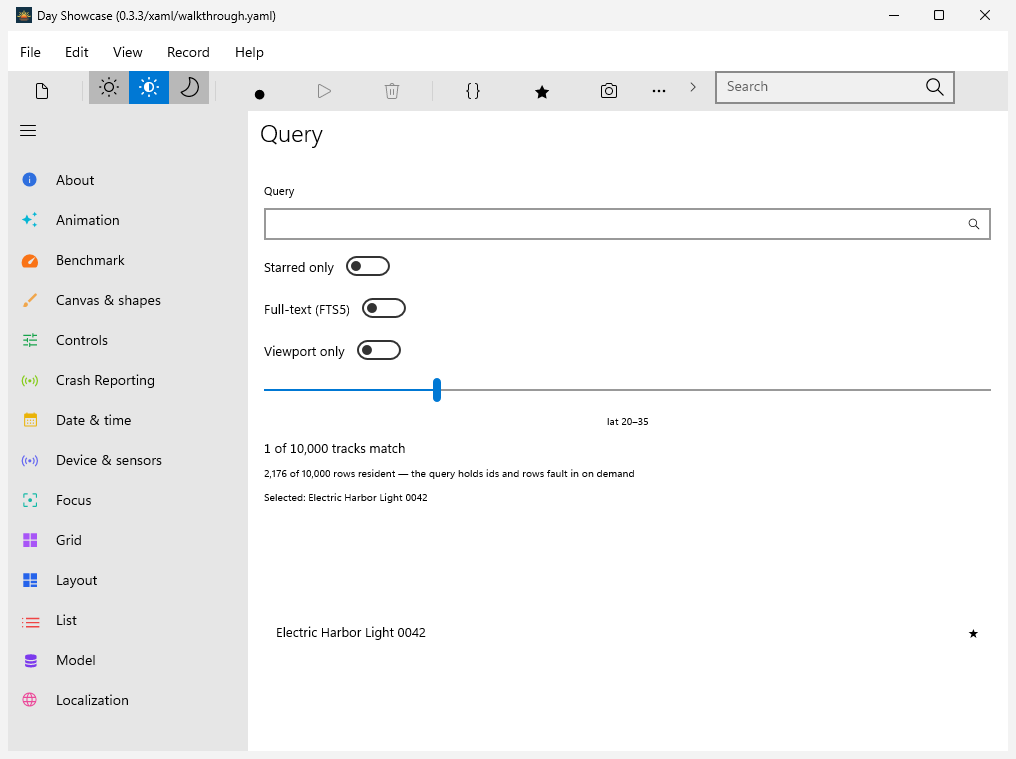Toggle the Viewport only switch
The width and height of the screenshot is (1016, 759).
pyautogui.click(x=379, y=351)
